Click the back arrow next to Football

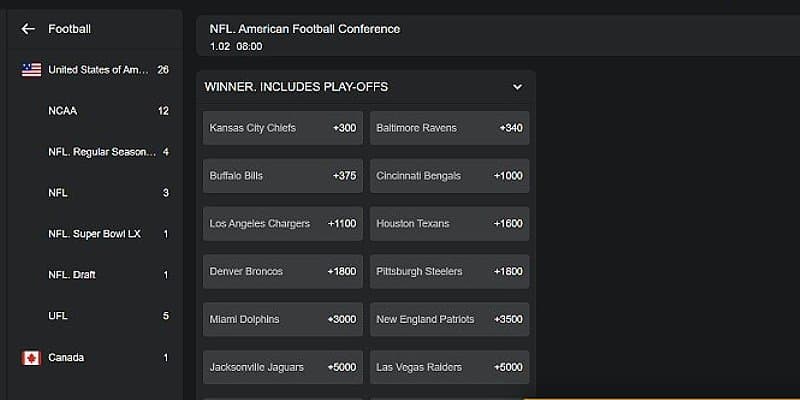[x=27, y=29]
